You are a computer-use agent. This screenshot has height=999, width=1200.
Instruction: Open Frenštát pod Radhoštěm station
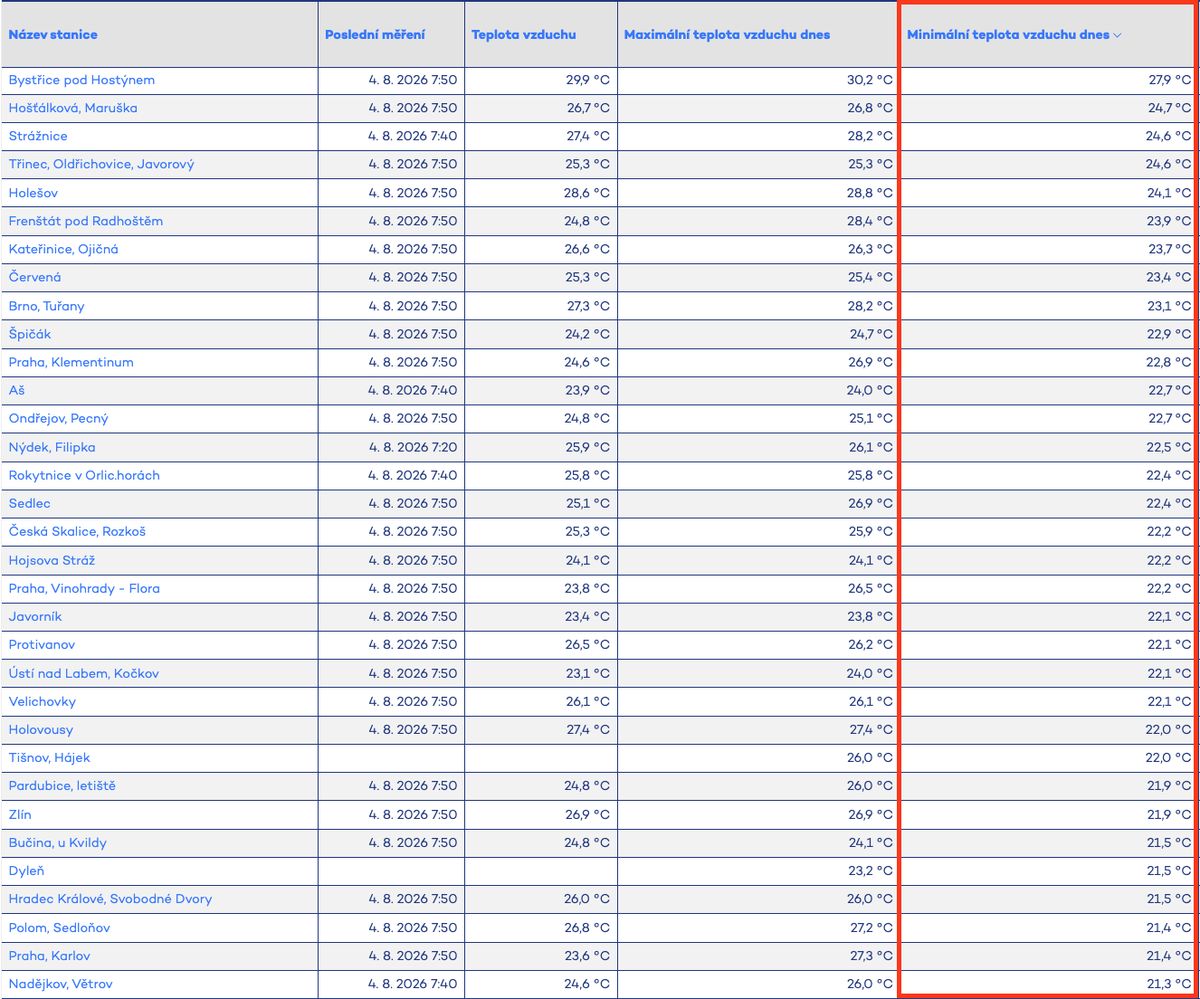tap(86, 221)
